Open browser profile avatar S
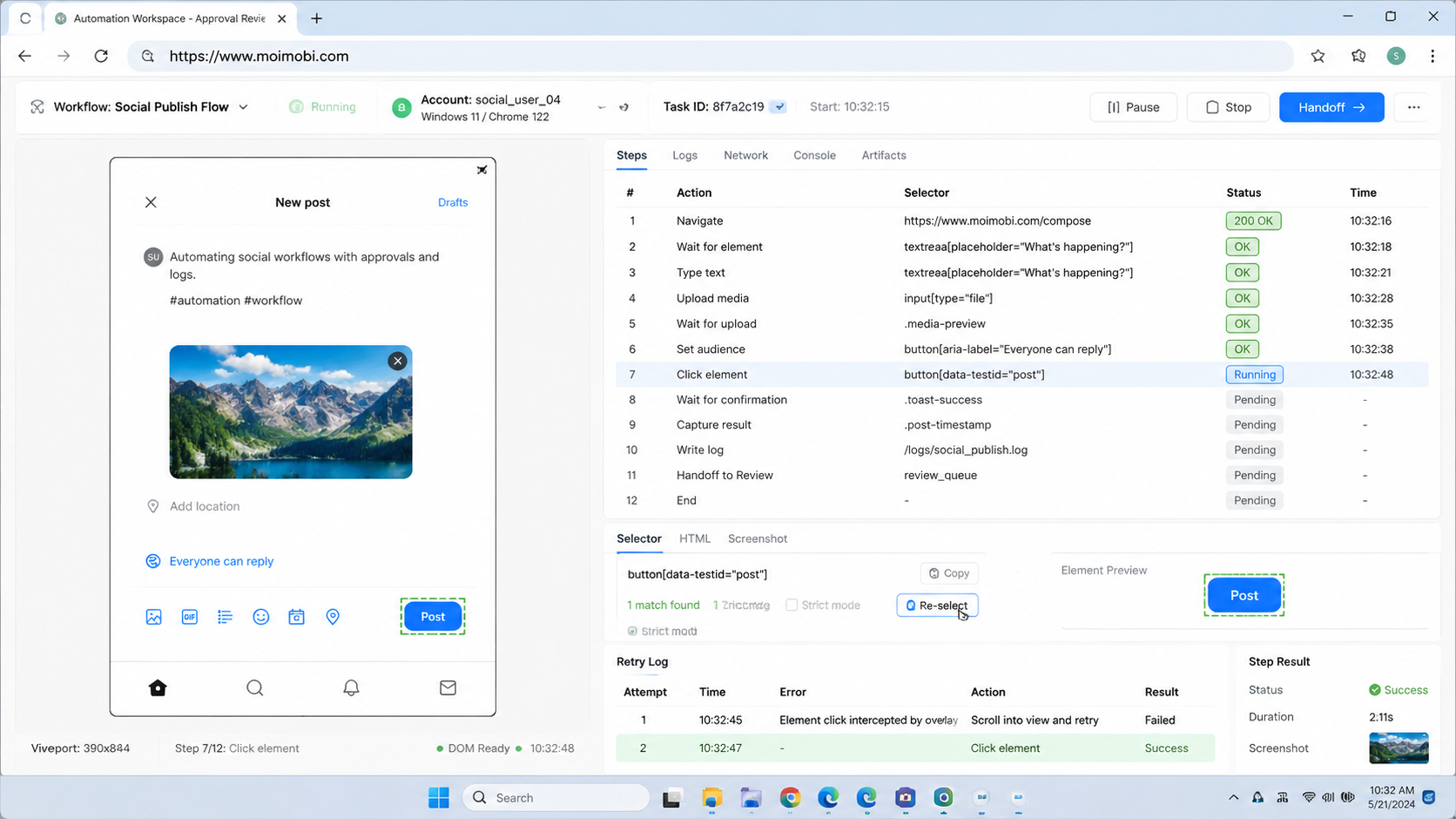The height and width of the screenshot is (819, 1456). (x=1396, y=56)
